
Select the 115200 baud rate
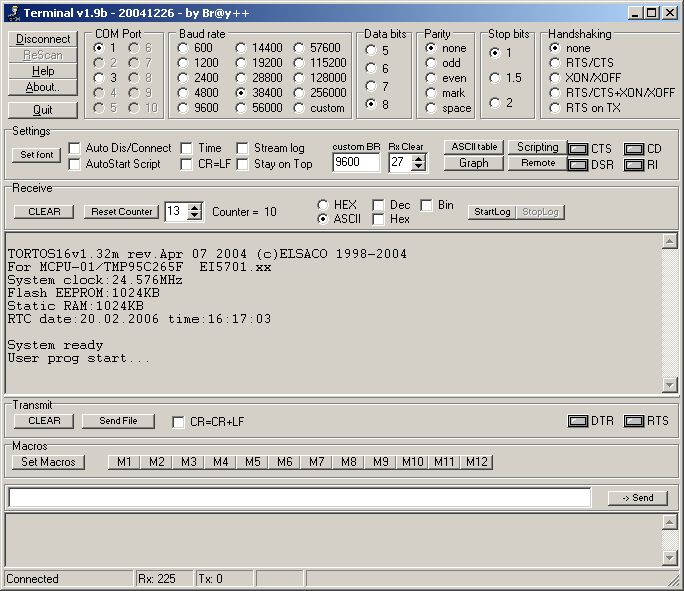tap(299, 62)
